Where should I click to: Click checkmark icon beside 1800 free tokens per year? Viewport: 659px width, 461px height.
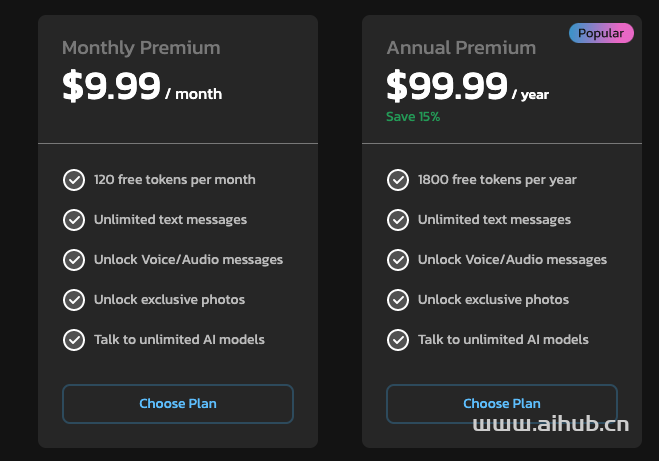point(398,180)
